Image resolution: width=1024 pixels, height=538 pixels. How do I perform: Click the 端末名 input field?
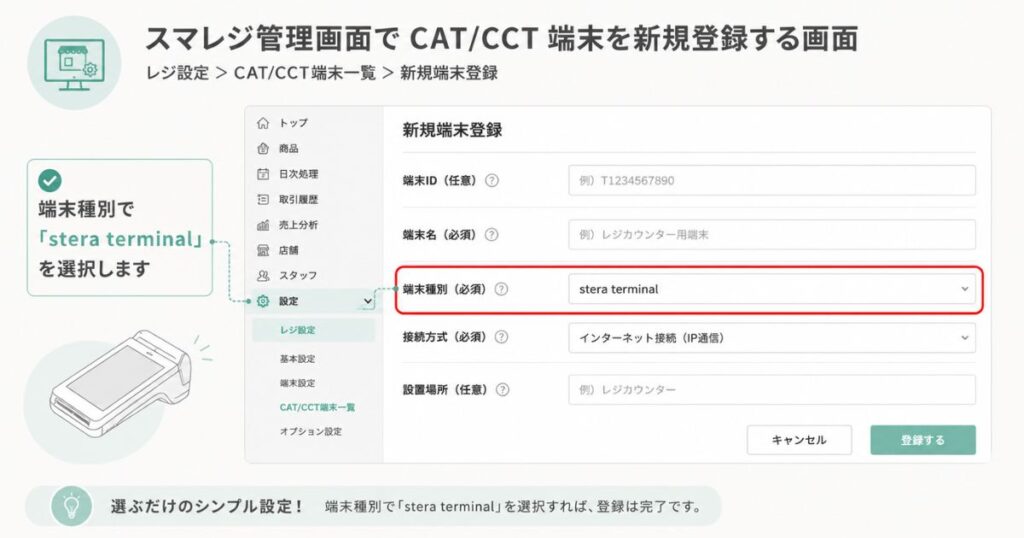pos(772,234)
